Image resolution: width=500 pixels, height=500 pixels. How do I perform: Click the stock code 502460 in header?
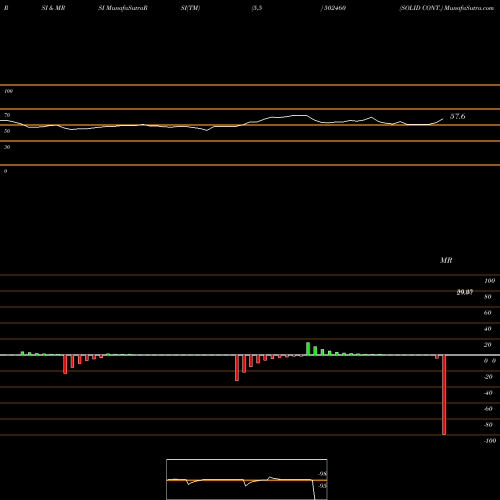[335, 8]
